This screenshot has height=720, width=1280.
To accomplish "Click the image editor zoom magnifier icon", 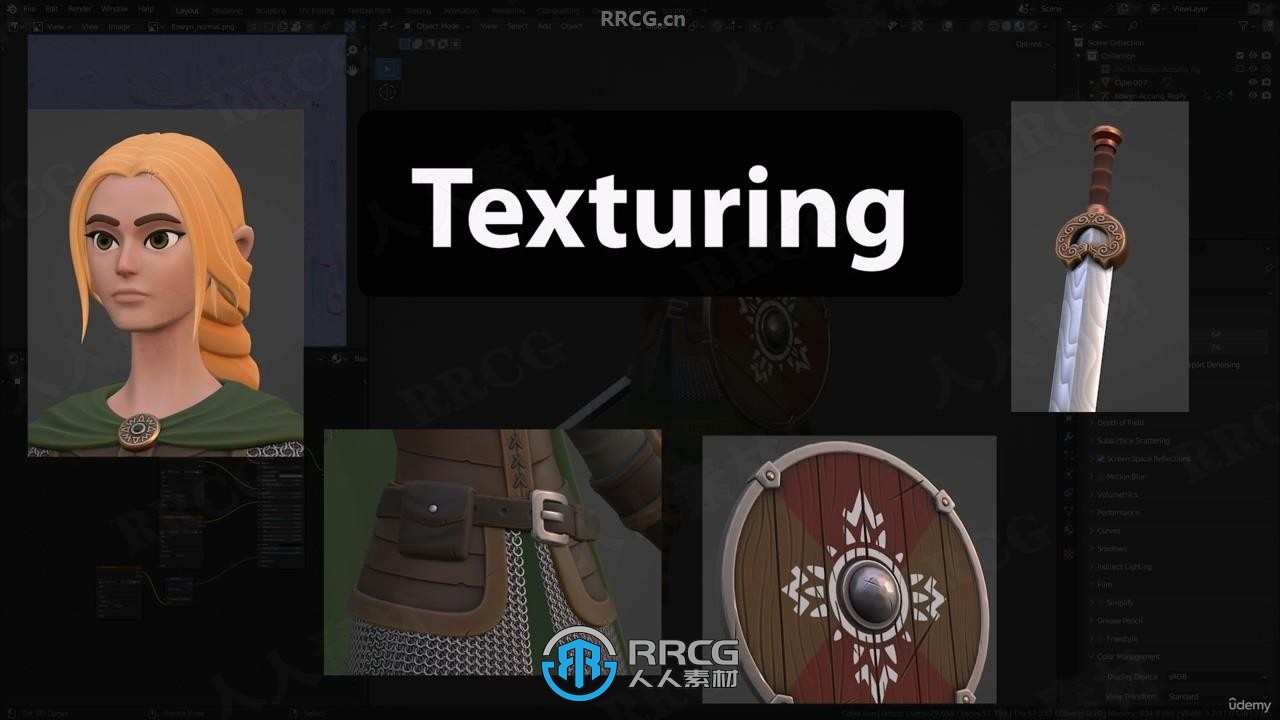I will click(x=353, y=49).
